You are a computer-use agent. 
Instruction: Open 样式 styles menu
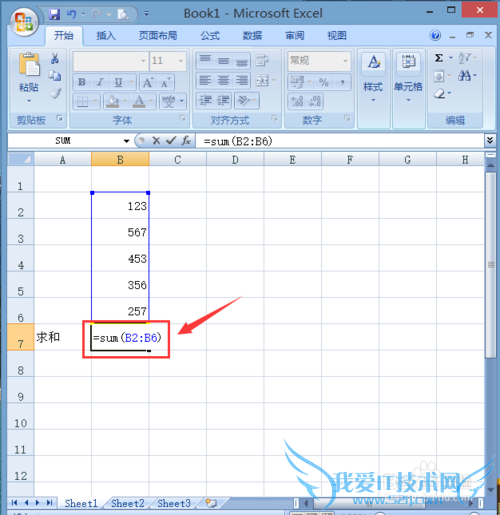(x=373, y=77)
